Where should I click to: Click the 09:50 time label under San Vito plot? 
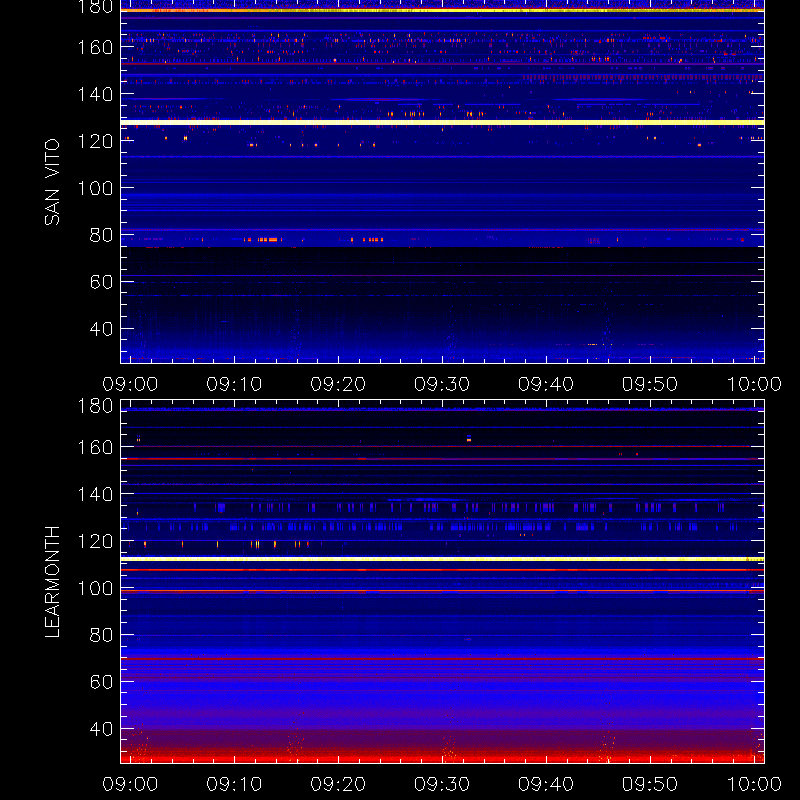[x=649, y=384]
